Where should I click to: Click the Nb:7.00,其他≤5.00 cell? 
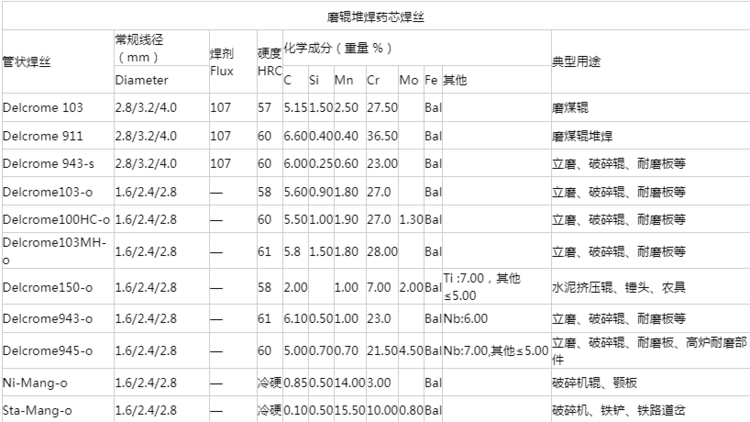pyautogui.click(x=496, y=351)
